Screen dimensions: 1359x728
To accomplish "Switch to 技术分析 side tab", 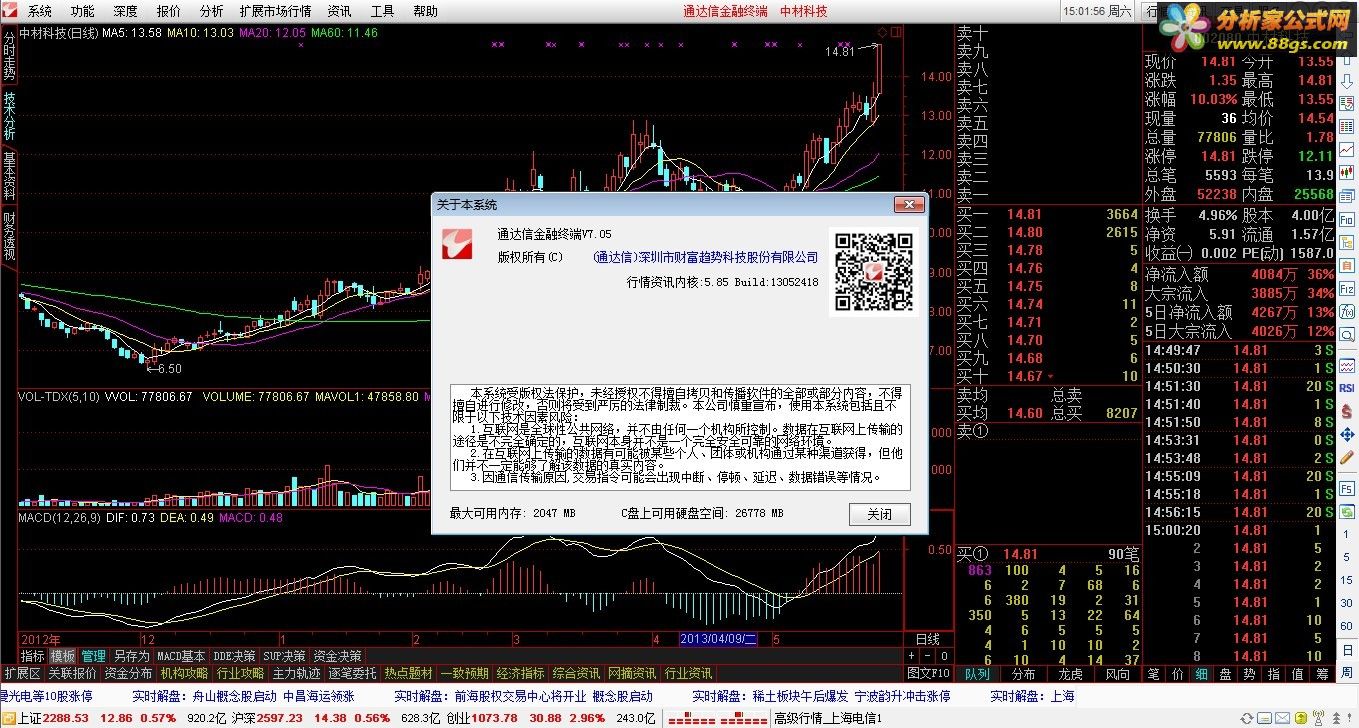I will point(9,117).
